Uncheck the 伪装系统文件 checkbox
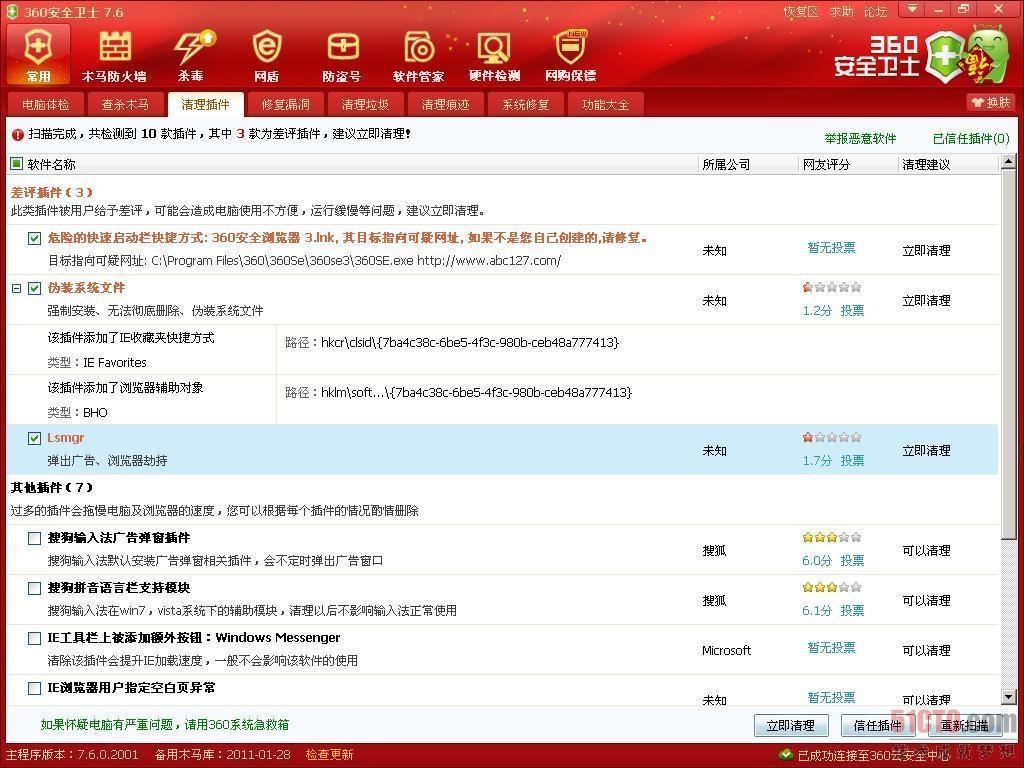 click(x=35, y=288)
